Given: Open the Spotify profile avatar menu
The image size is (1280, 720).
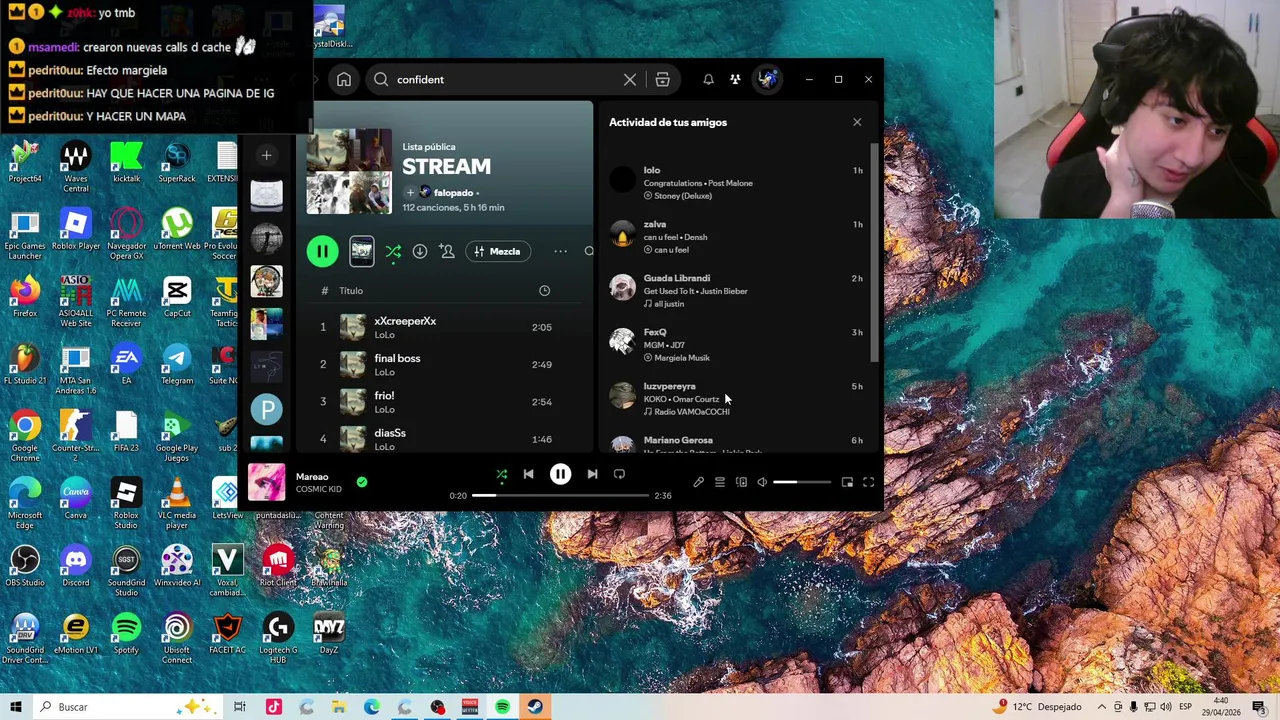Looking at the screenshot, I should (x=767, y=79).
